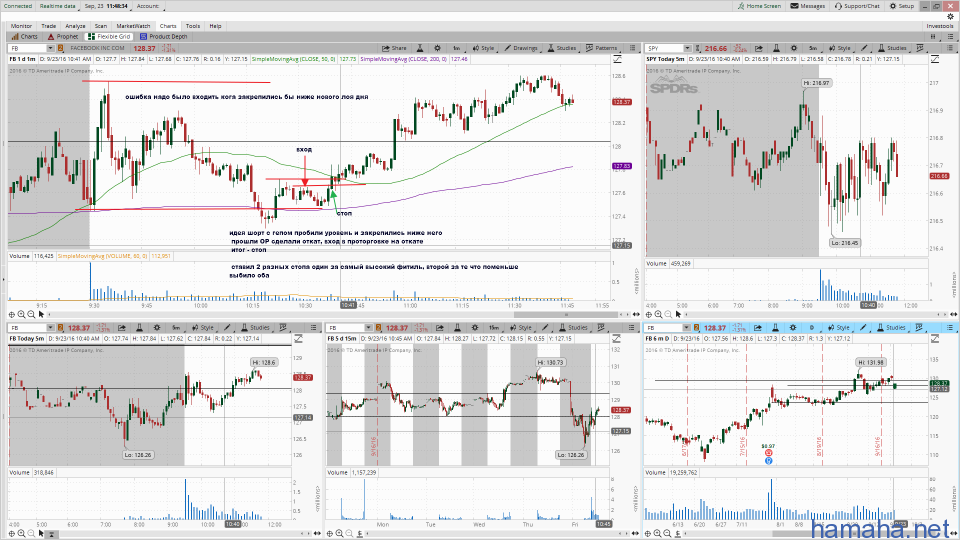960x540 pixels.
Task: Click the 10:41 time marker on main chart axis
Action: point(348,305)
